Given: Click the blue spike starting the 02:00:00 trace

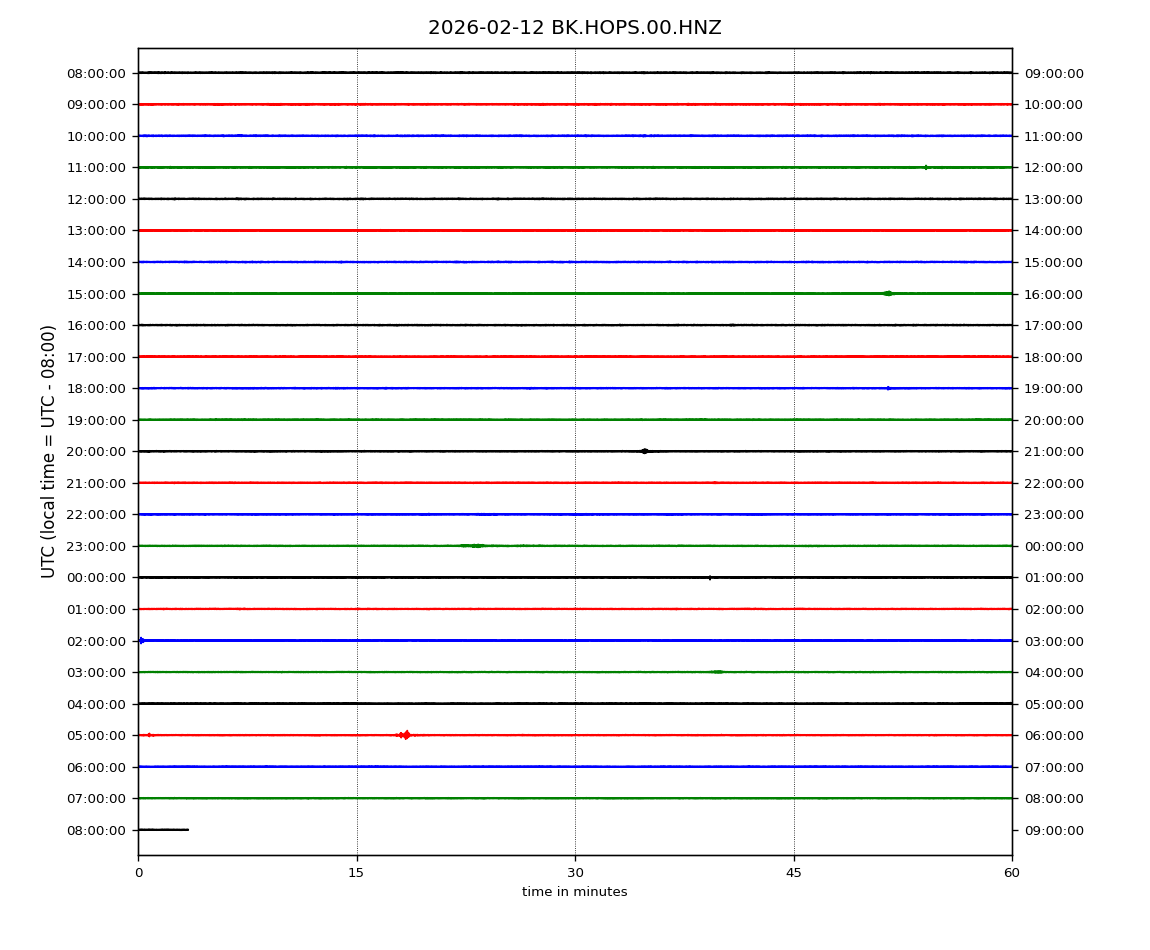Looking at the screenshot, I should (x=142, y=640).
